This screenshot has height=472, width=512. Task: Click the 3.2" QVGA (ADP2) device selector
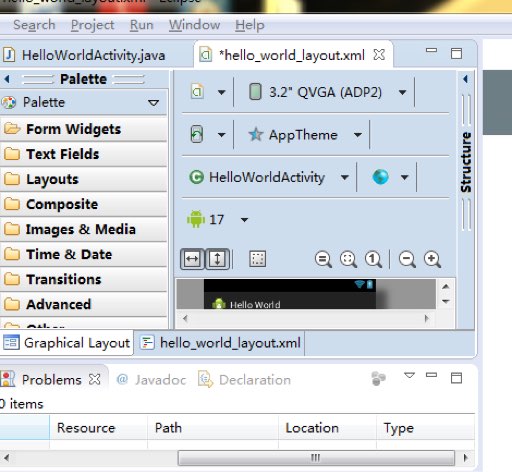[315, 92]
